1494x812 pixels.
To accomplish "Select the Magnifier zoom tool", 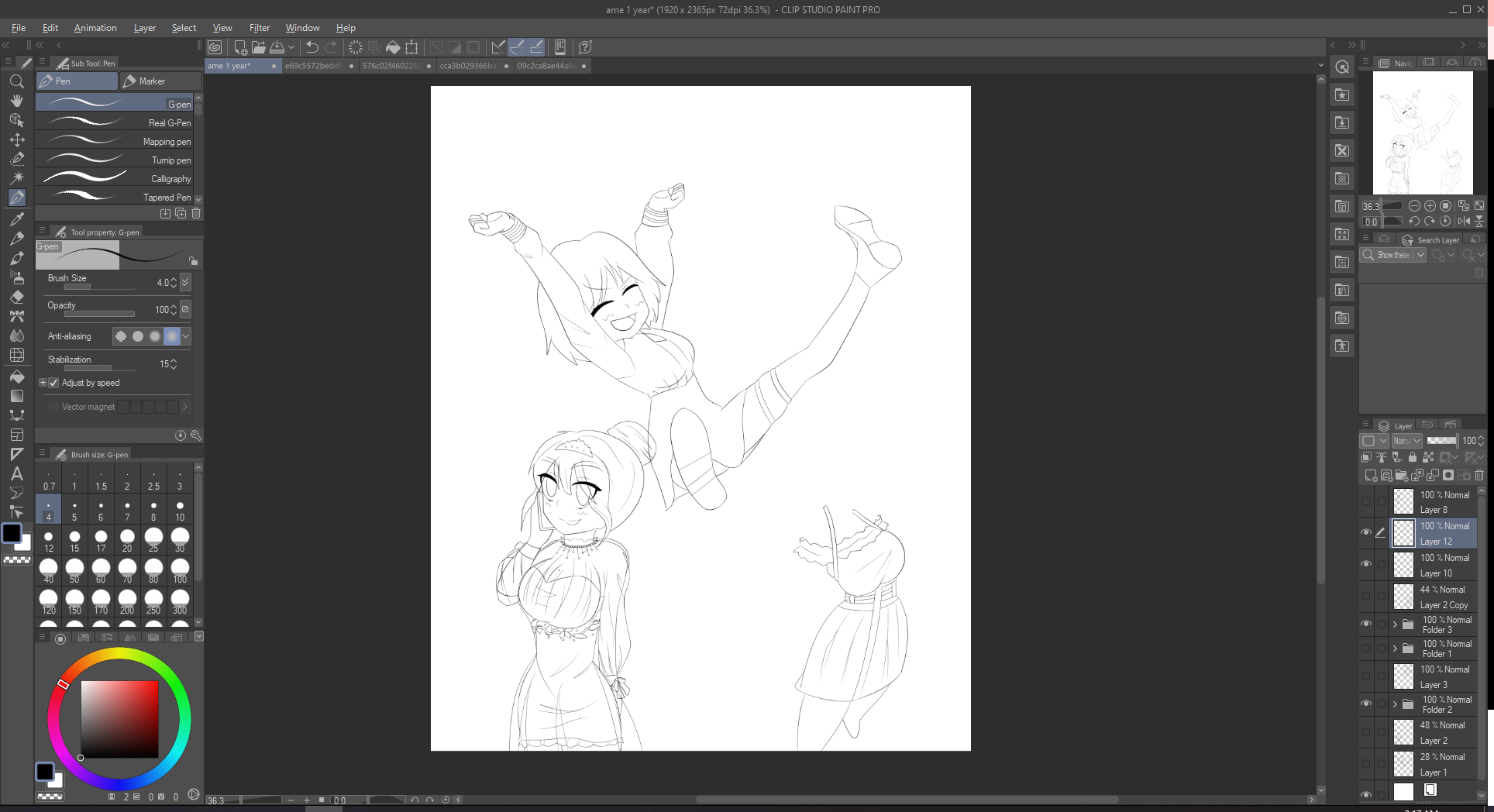I will pos(16,81).
